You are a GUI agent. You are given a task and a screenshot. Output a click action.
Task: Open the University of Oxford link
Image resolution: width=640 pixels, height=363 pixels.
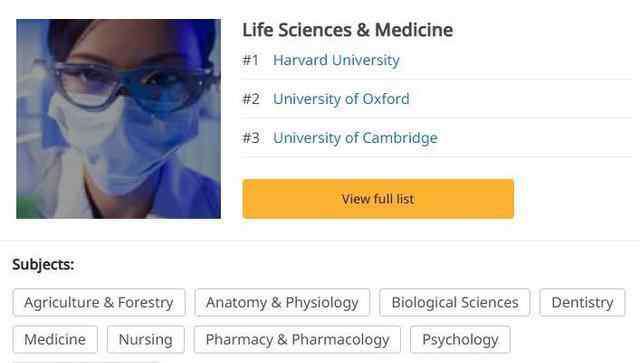coord(341,99)
